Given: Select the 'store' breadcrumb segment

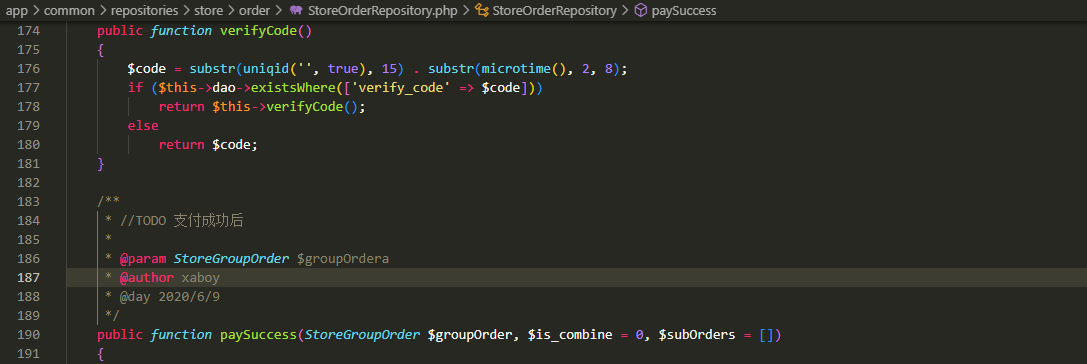Looking at the screenshot, I should 208,10.
